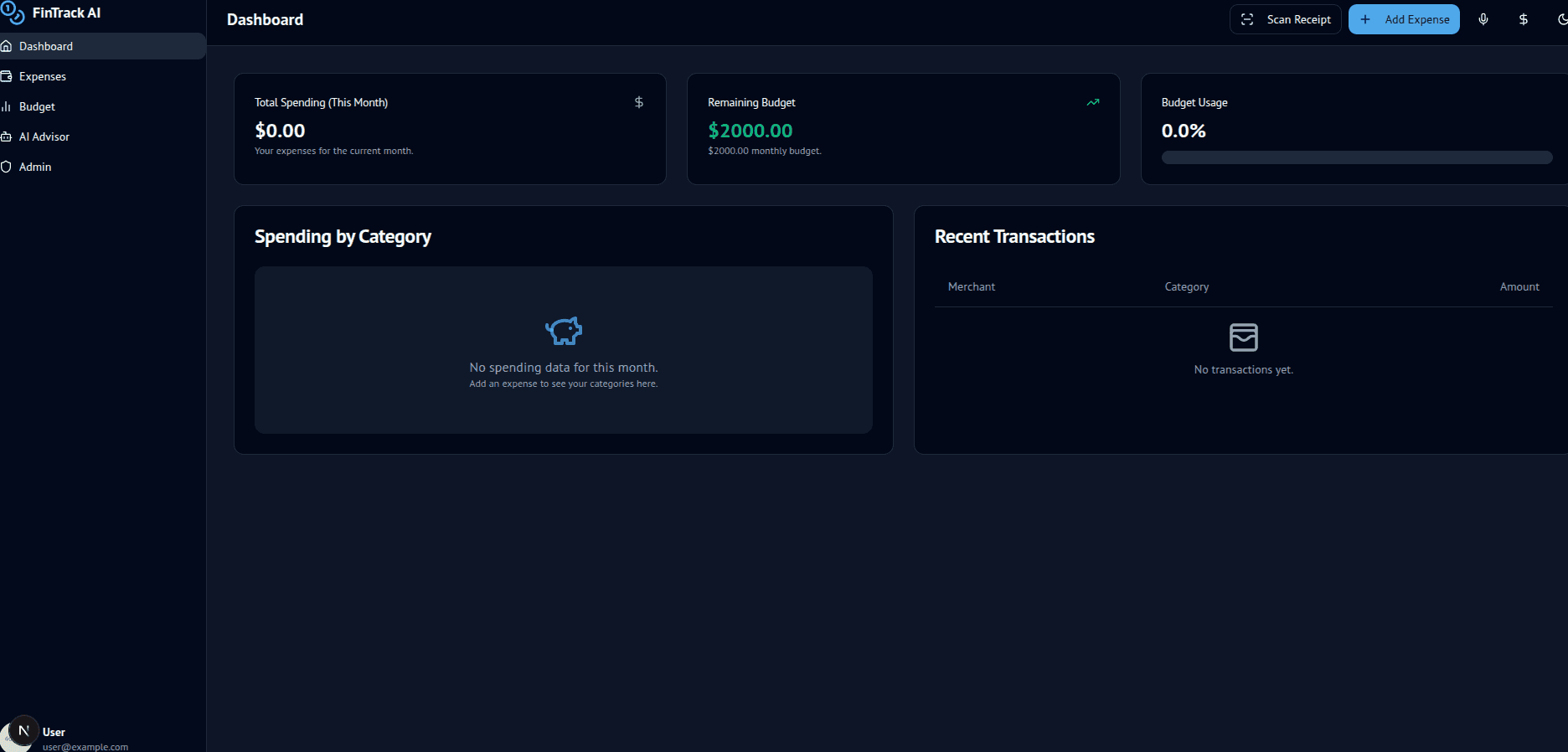Click the empty transactions box icon

pos(1244,337)
